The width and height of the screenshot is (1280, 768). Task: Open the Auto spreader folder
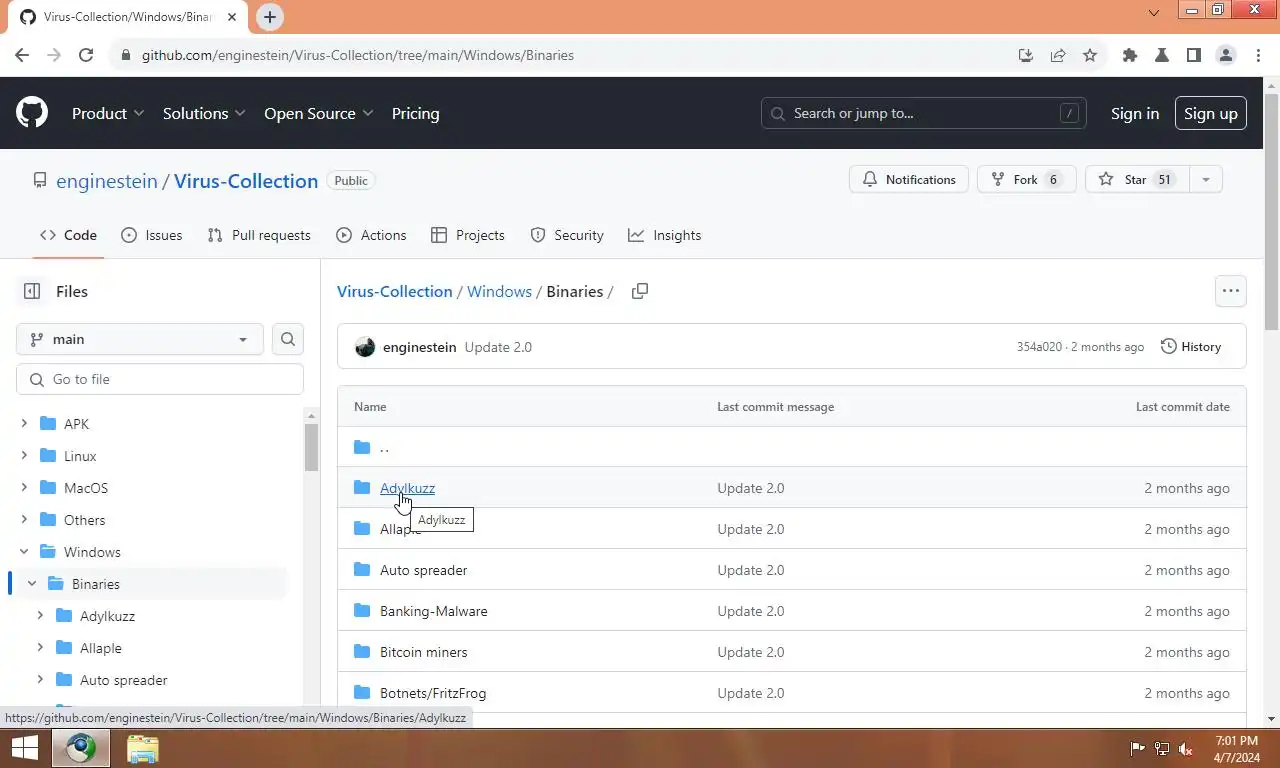pos(423,570)
